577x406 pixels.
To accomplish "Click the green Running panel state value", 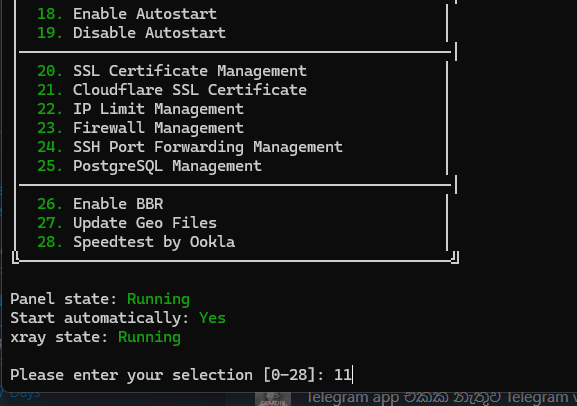I will [158, 299].
